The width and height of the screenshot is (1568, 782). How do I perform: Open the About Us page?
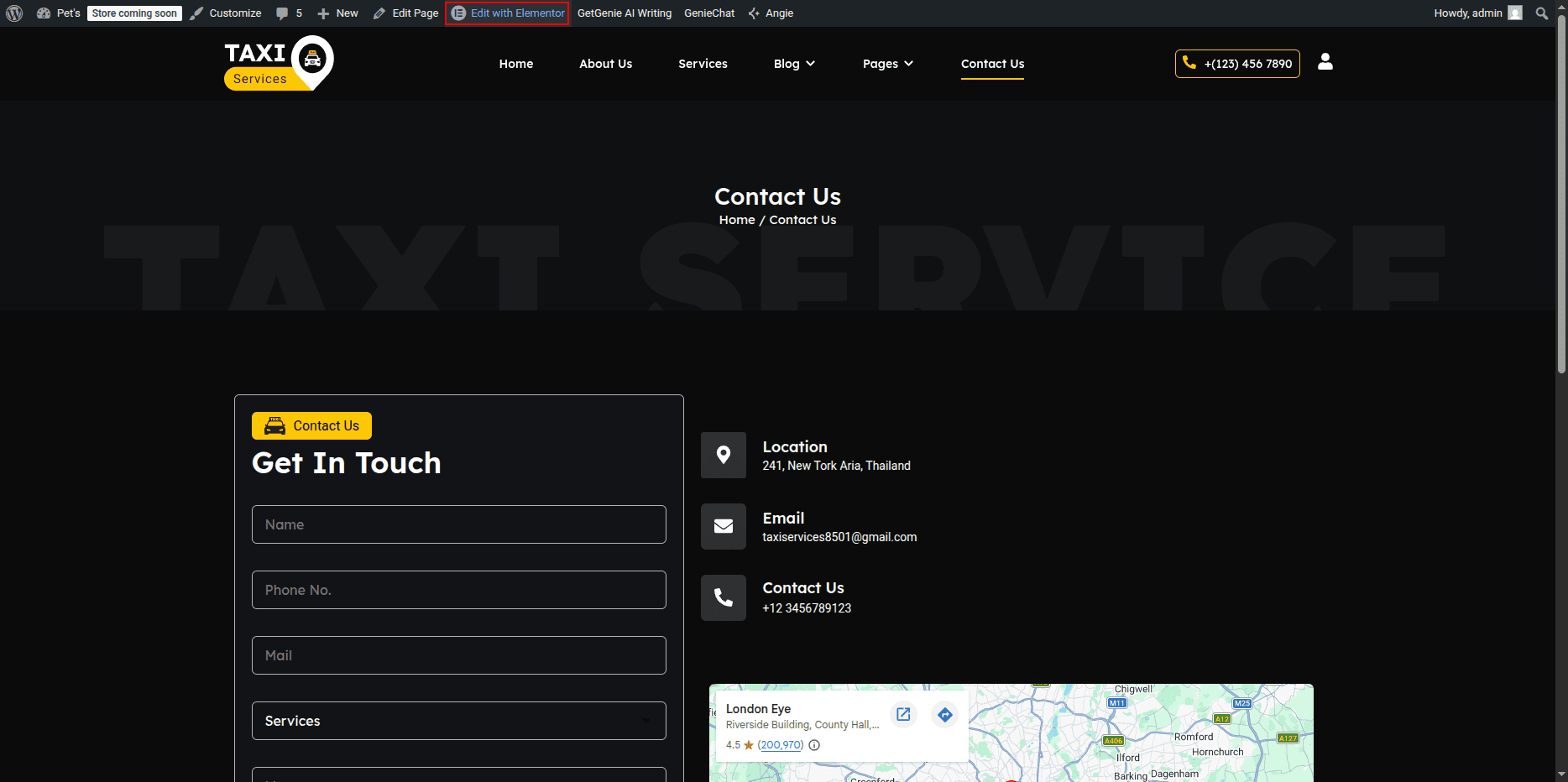[606, 64]
